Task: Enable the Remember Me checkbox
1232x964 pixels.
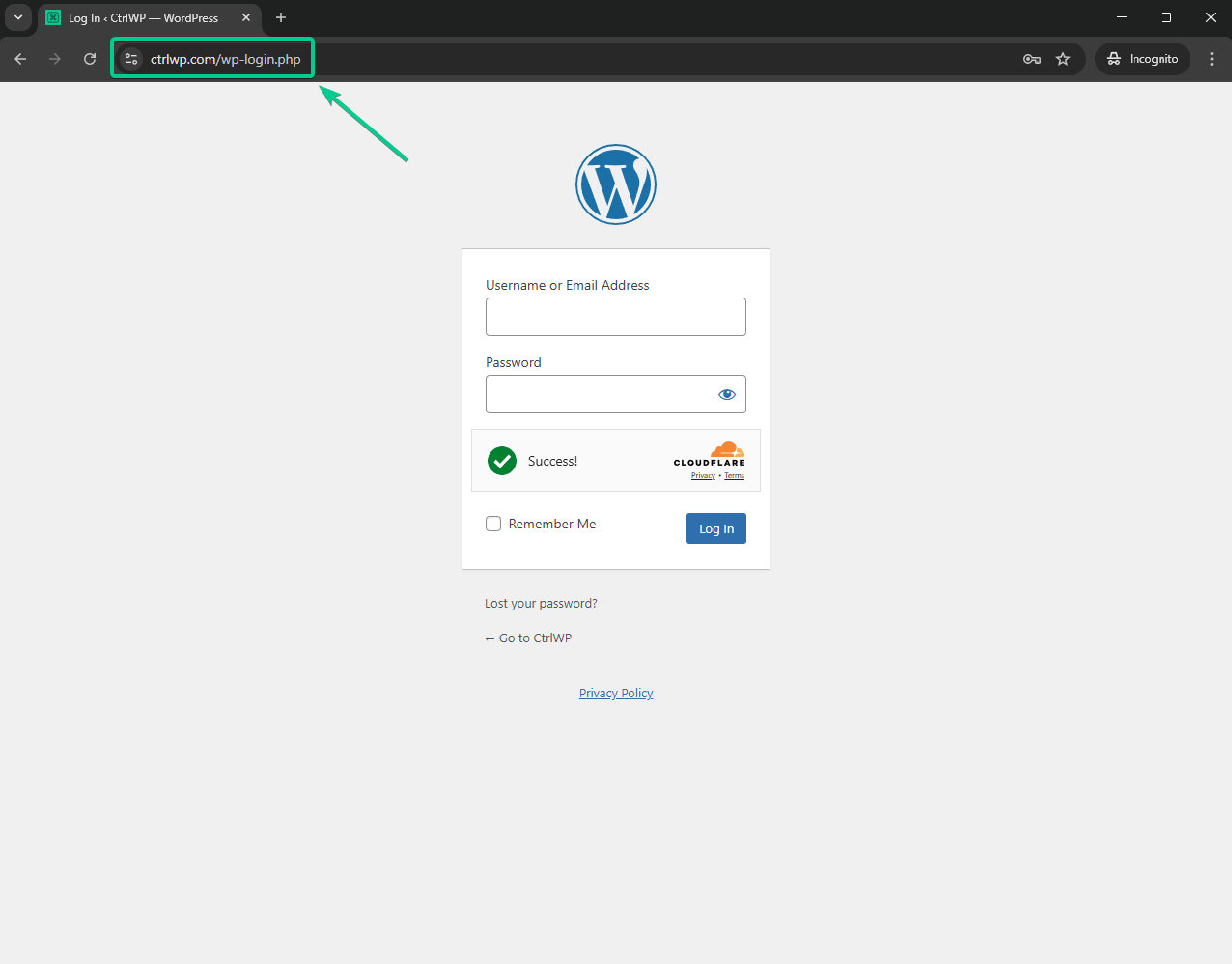Action: click(493, 524)
